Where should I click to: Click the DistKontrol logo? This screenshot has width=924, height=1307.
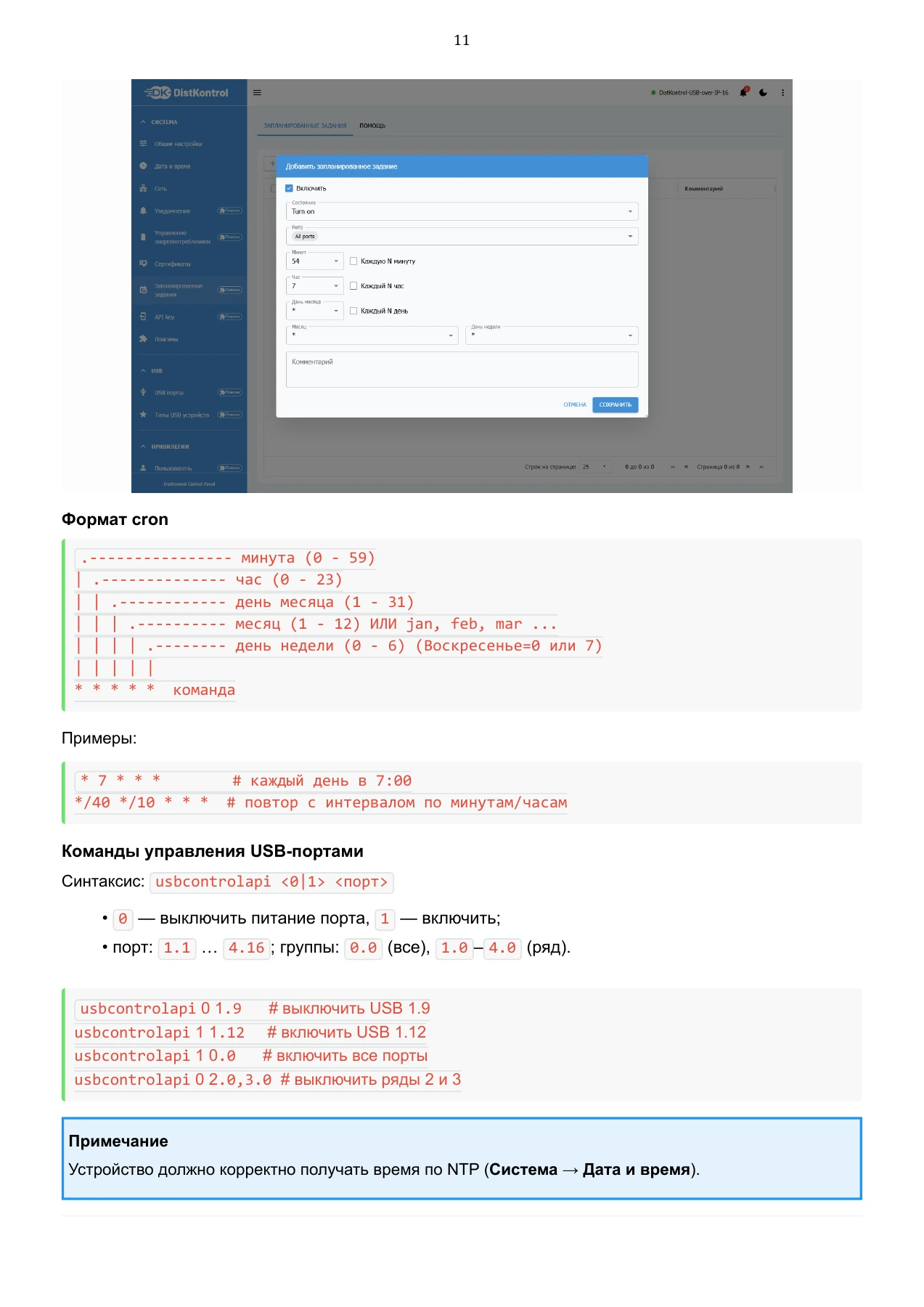coord(187,93)
